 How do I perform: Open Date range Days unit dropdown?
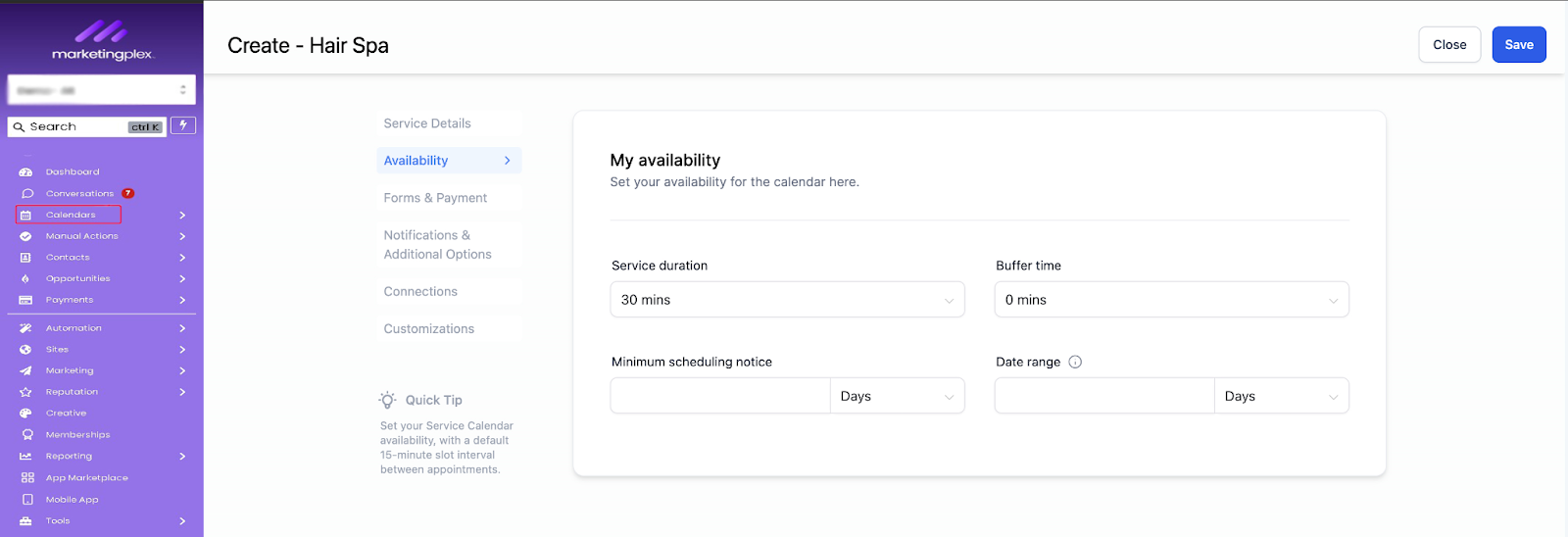(x=1281, y=396)
